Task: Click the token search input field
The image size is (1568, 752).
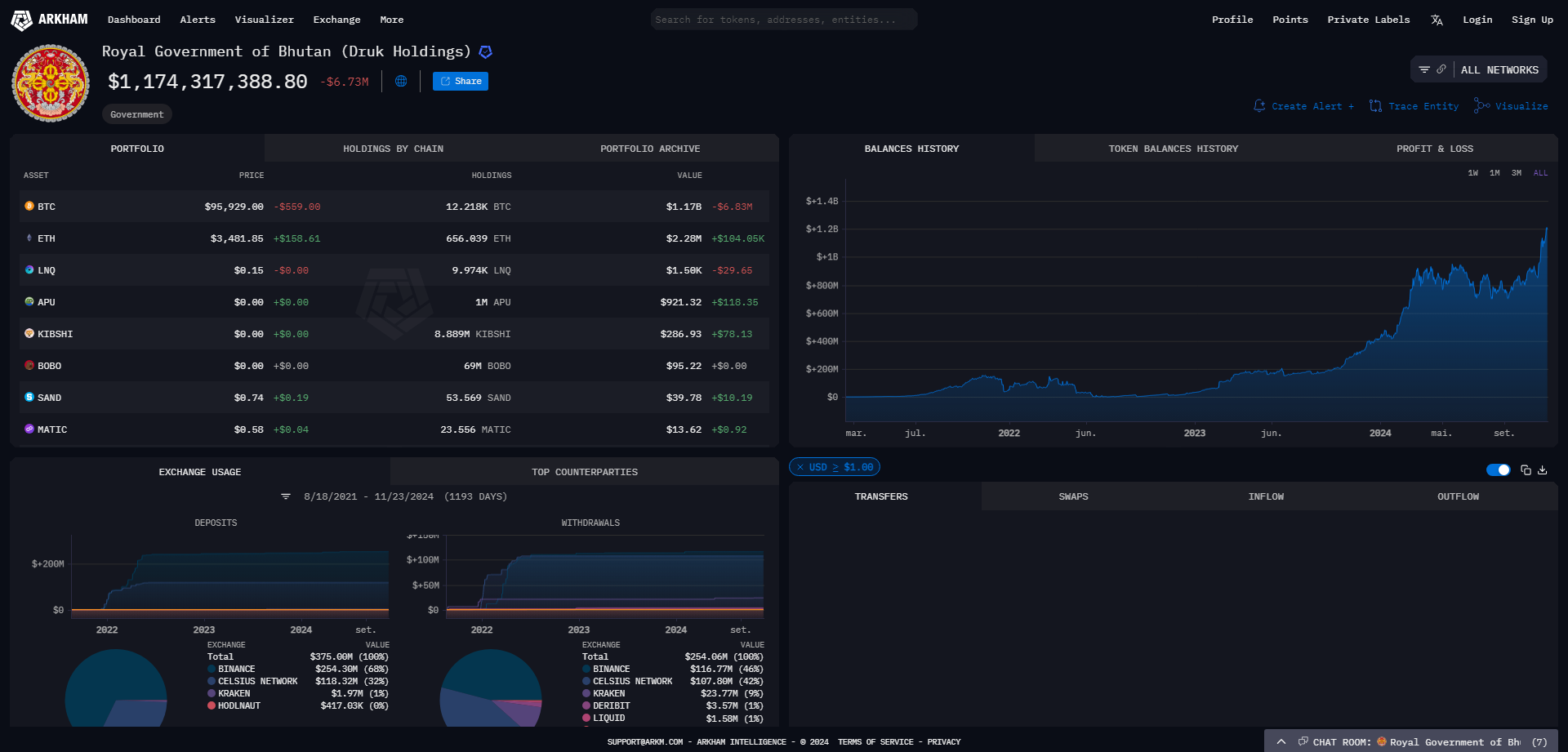Action: pos(783,20)
